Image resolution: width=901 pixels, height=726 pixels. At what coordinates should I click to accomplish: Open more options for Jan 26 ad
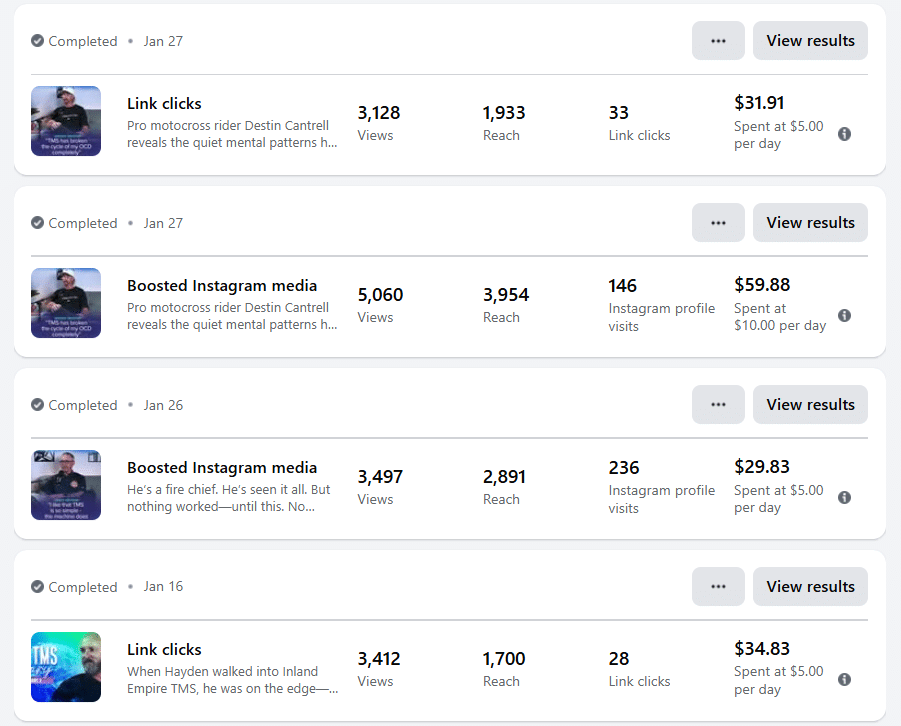pyautogui.click(x=718, y=405)
